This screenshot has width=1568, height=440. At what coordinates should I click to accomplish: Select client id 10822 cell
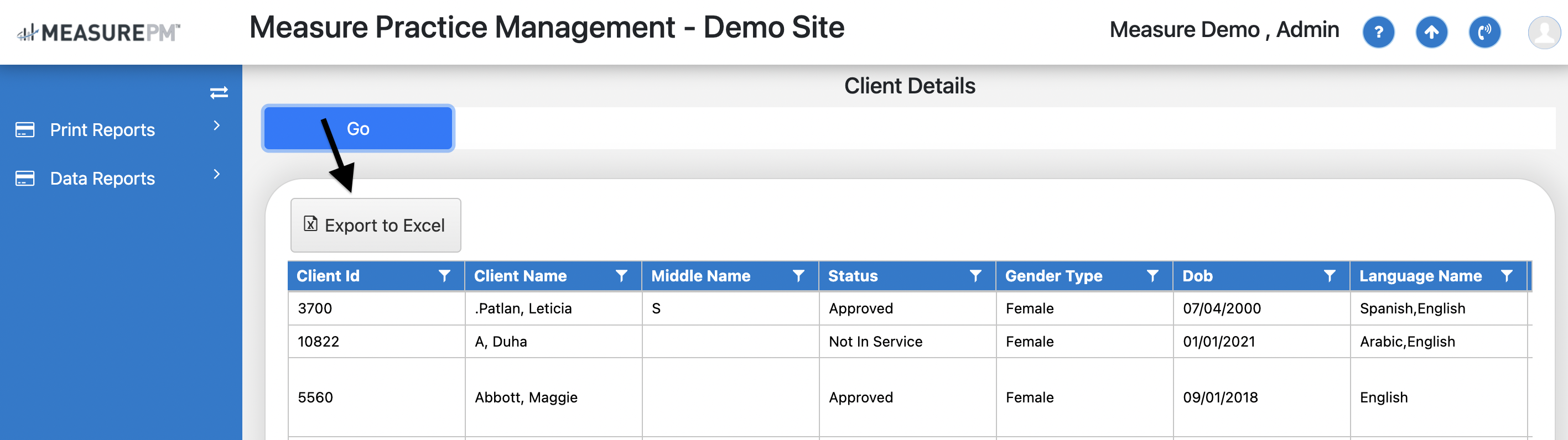tap(377, 342)
